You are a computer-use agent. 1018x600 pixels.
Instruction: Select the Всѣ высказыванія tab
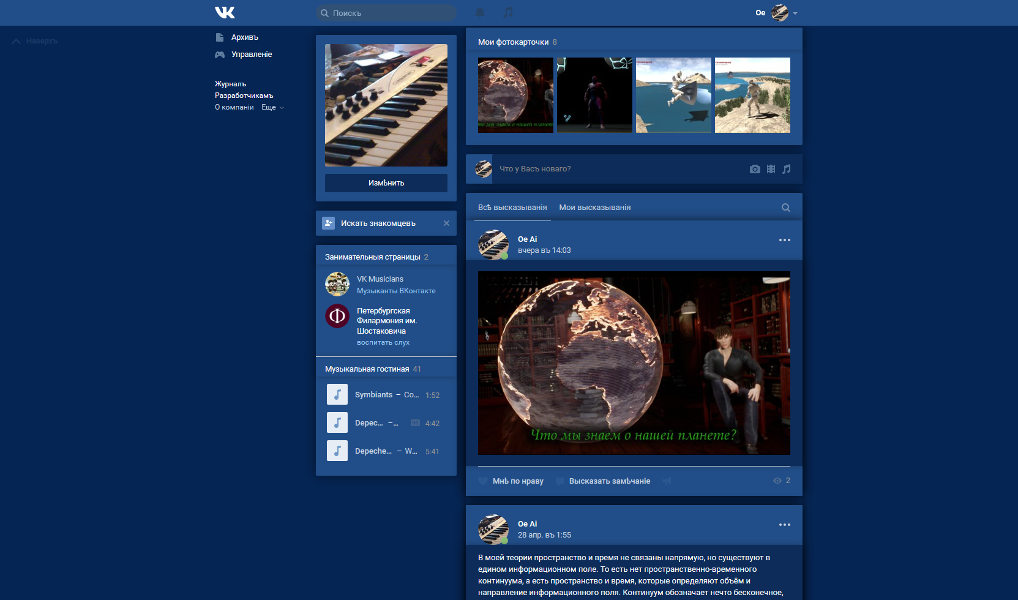click(x=512, y=207)
